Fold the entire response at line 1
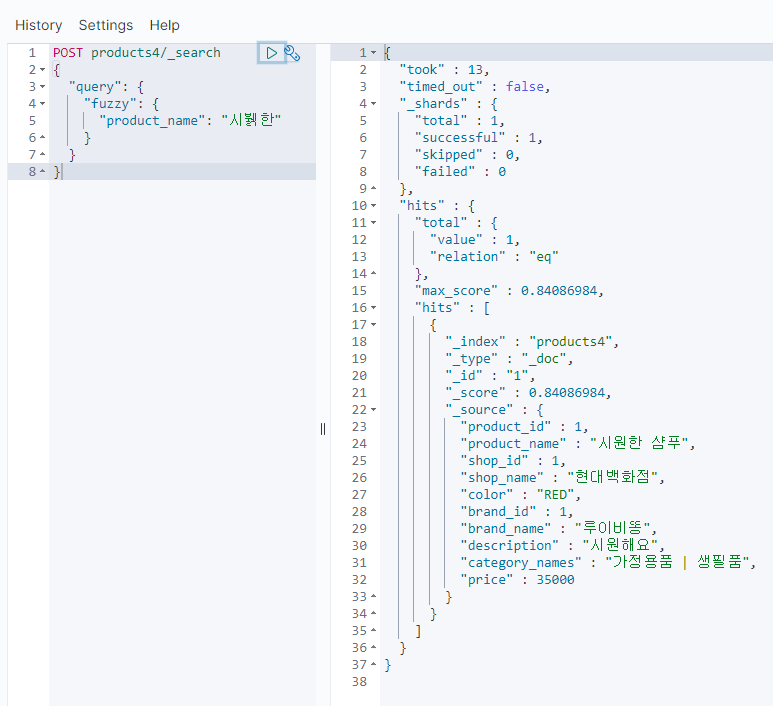 coord(374,53)
